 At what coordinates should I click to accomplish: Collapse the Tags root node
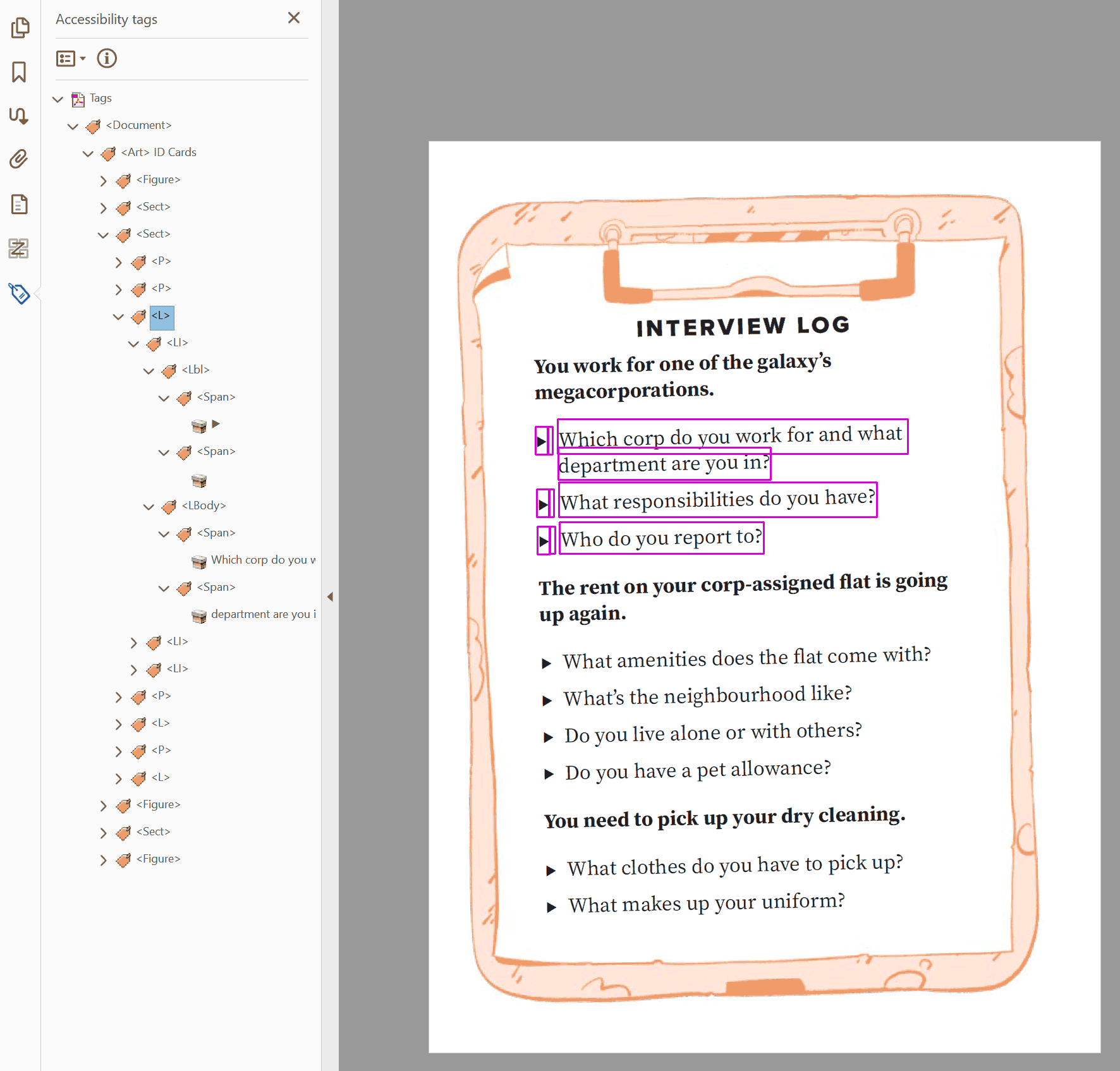(58, 99)
